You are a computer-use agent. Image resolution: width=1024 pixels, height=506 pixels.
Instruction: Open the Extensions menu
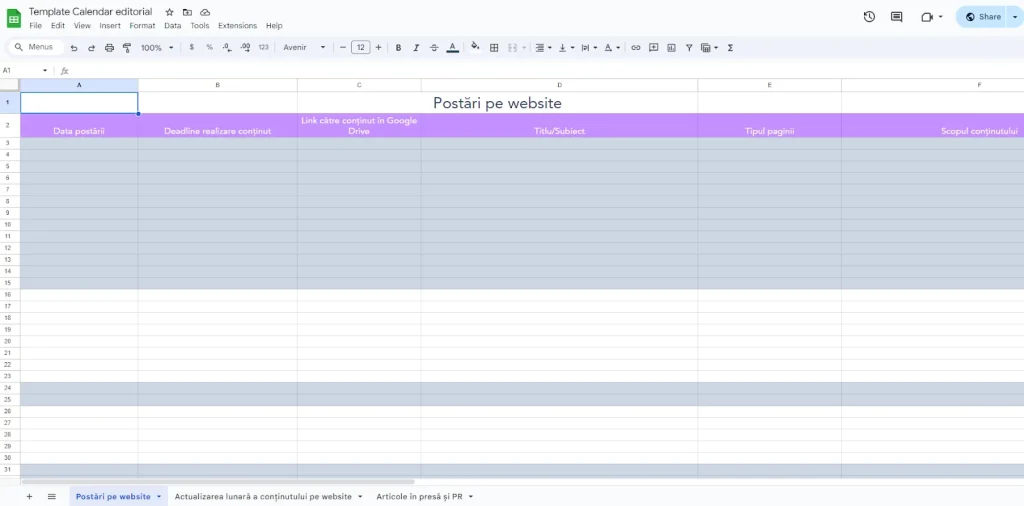237,26
